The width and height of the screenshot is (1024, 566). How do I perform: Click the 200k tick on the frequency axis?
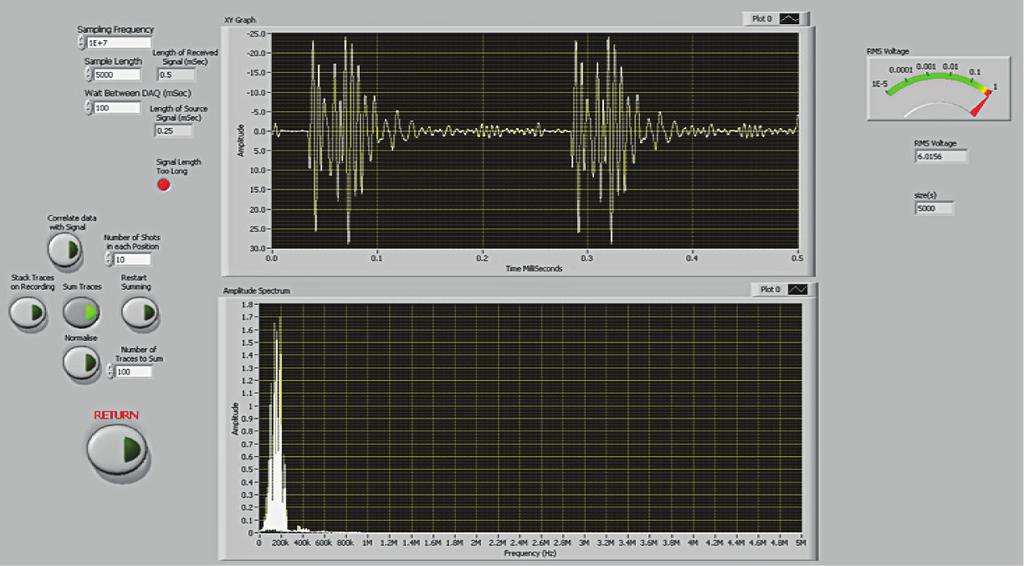coord(281,542)
